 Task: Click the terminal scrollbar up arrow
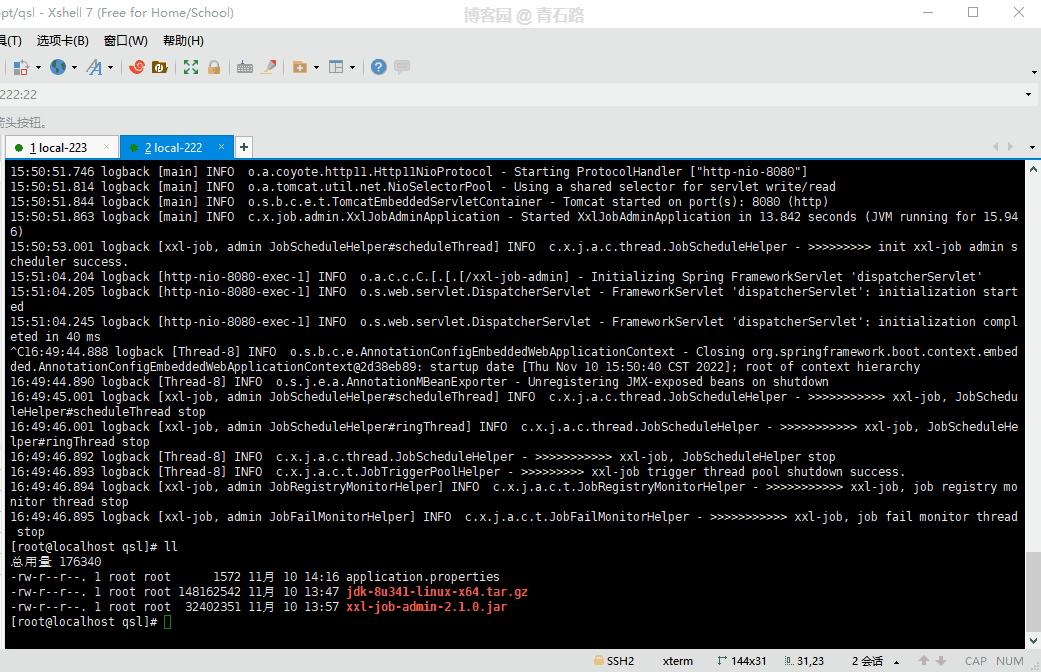pyautogui.click(x=1033, y=169)
